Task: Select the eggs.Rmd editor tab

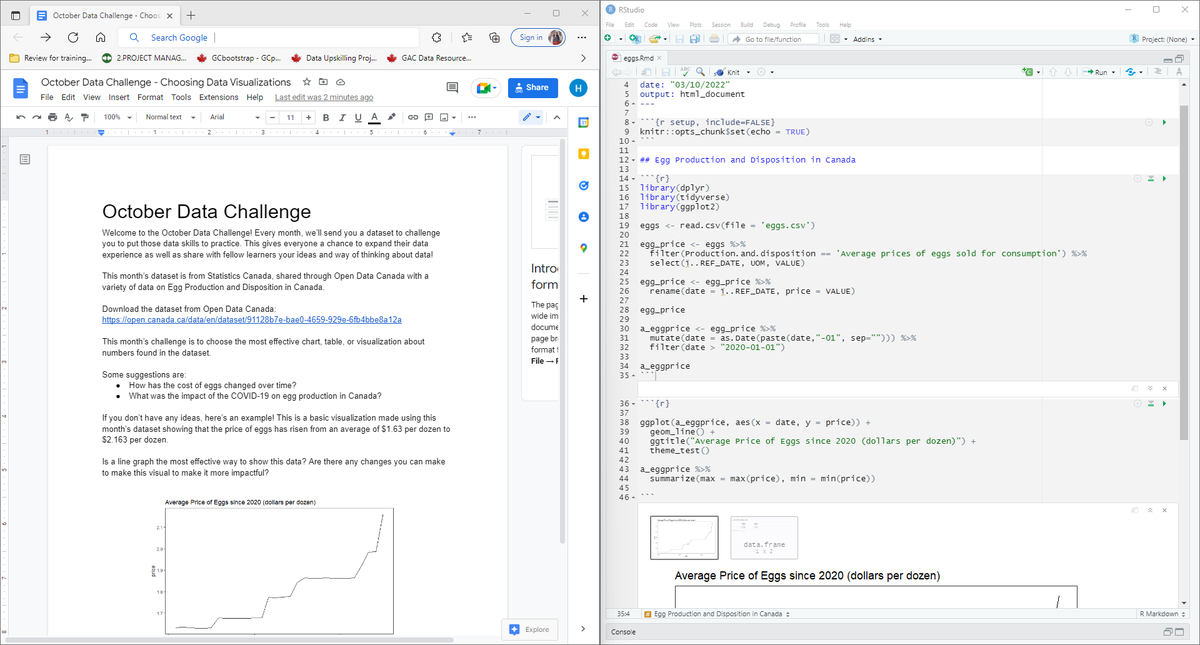Action: click(637, 59)
